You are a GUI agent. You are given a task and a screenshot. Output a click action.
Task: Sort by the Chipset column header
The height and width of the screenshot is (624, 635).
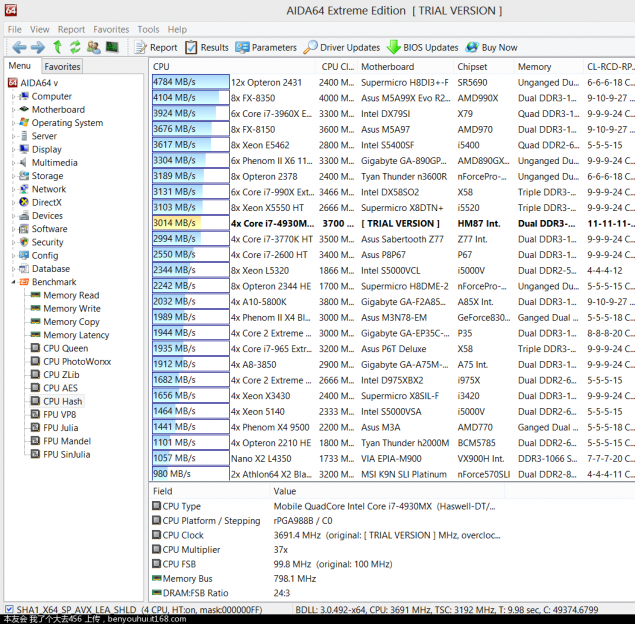[x=484, y=67]
